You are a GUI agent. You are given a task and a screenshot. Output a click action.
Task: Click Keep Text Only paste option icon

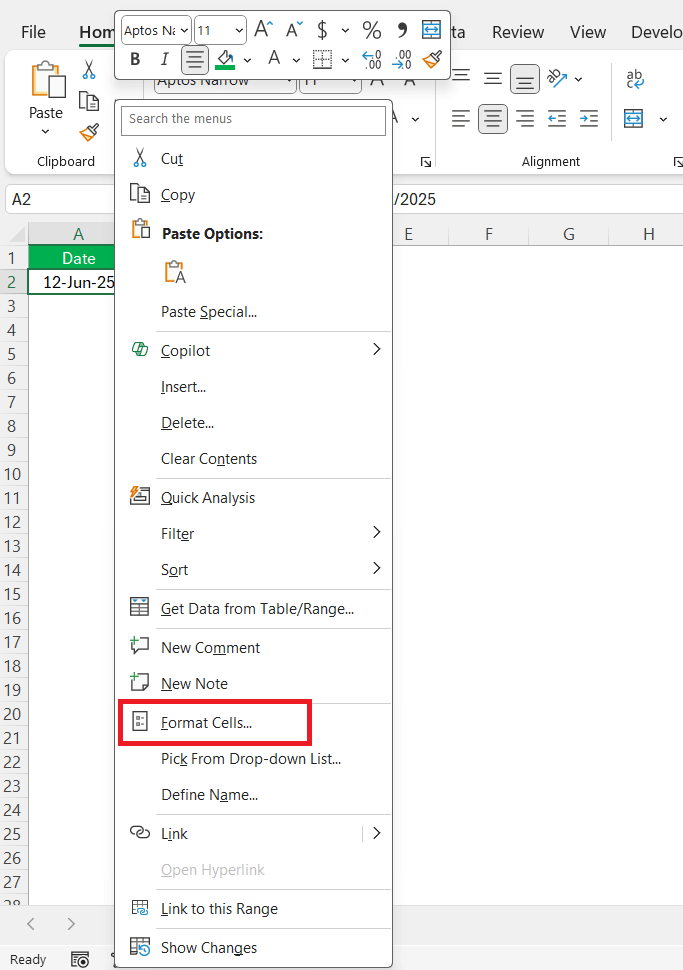[x=174, y=272]
